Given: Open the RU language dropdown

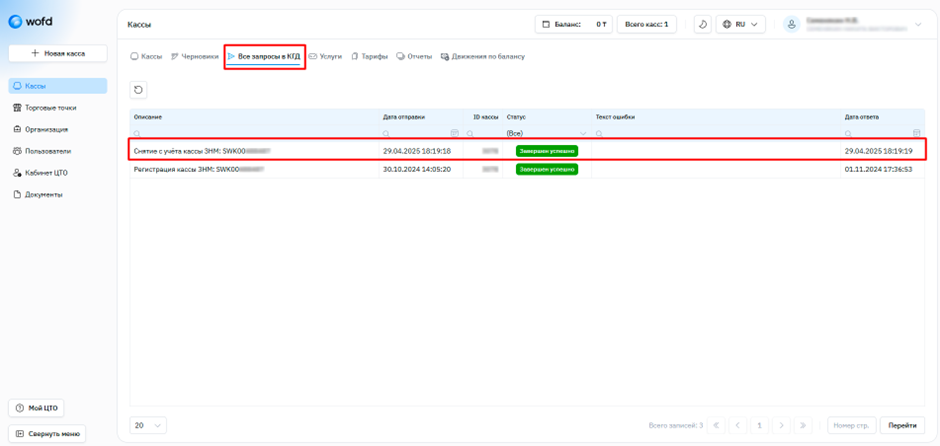Looking at the screenshot, I should pyautogui.click(x=741, y=25).
